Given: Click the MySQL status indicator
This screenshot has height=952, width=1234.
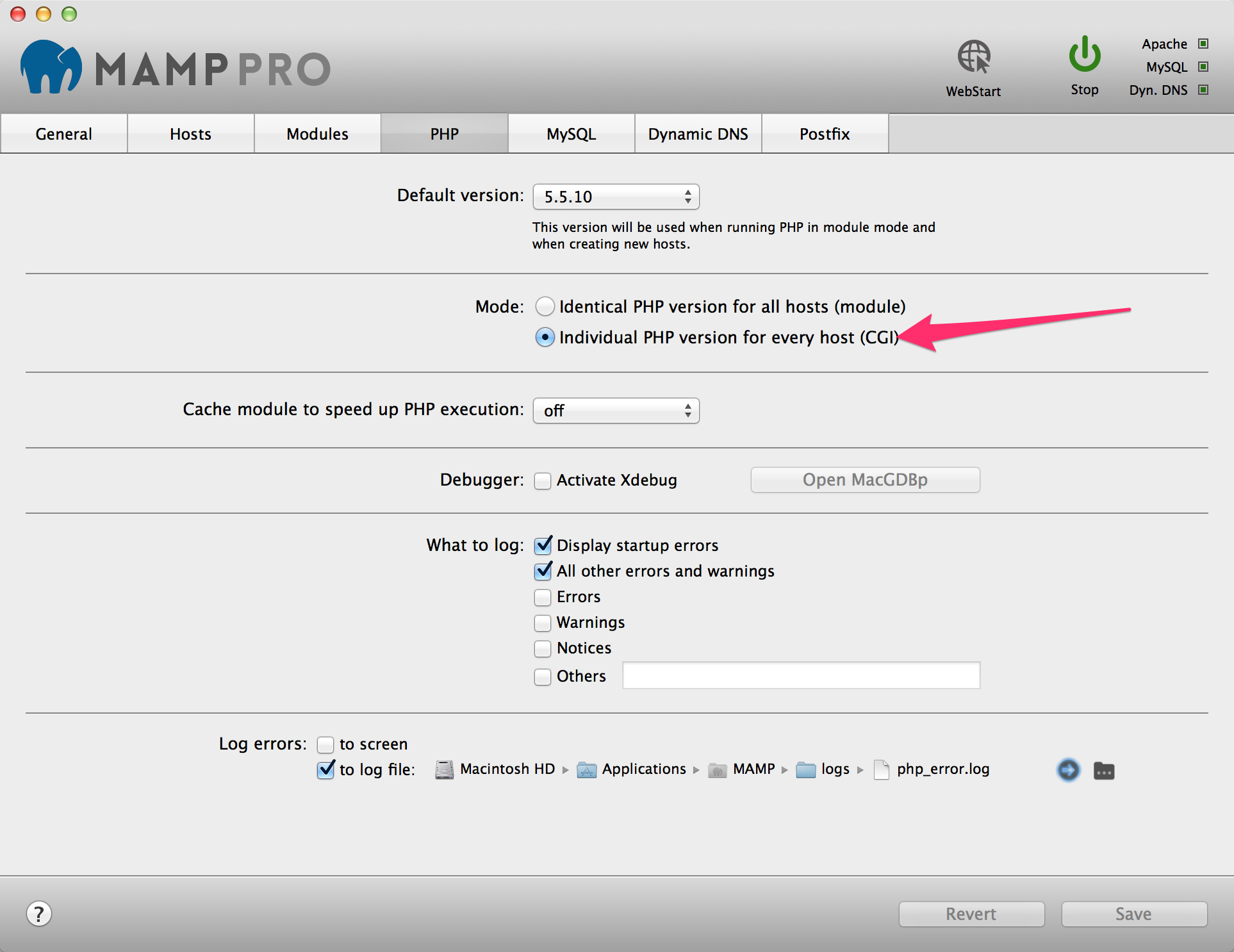Looking at the screenshot, I should 1203,67.
